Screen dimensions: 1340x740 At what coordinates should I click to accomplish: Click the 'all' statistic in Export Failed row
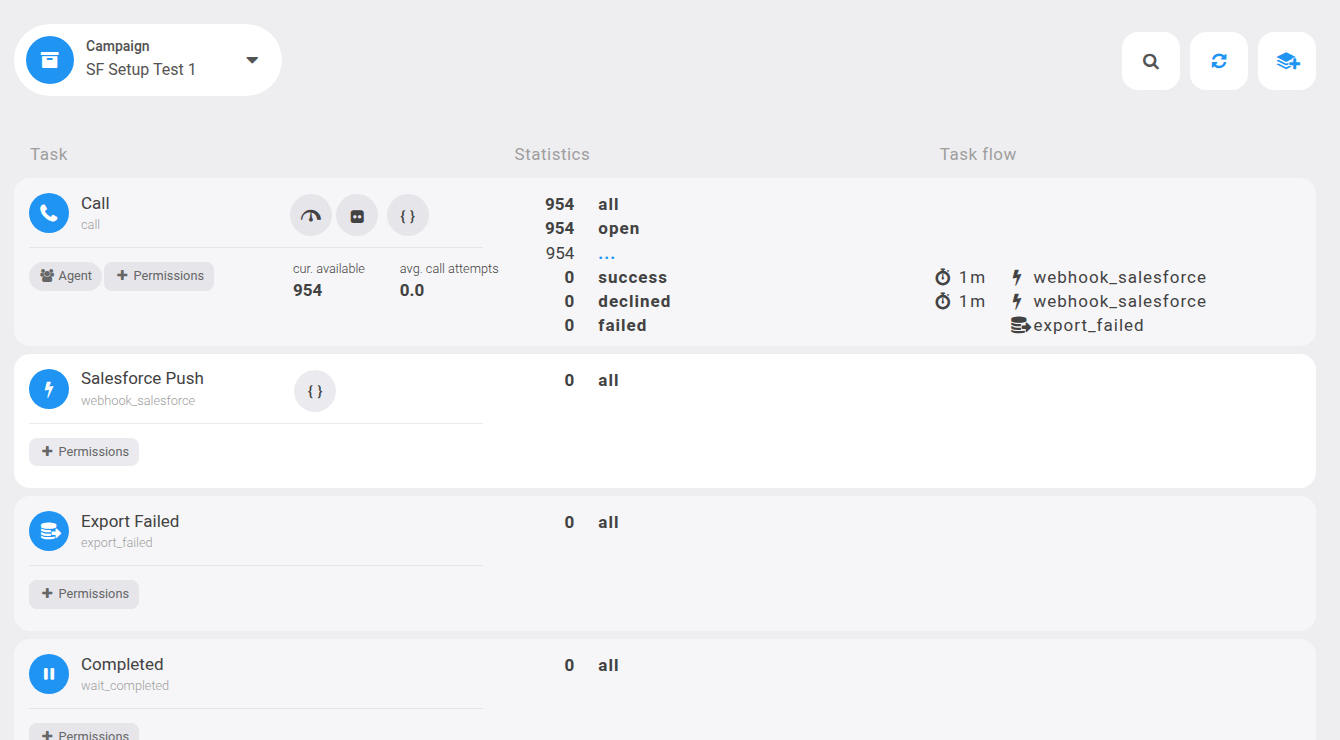(609, 522)
